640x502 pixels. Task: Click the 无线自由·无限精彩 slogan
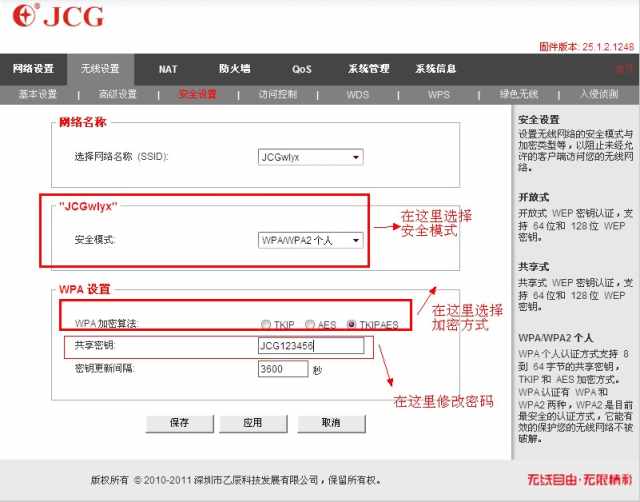point(580,480)
